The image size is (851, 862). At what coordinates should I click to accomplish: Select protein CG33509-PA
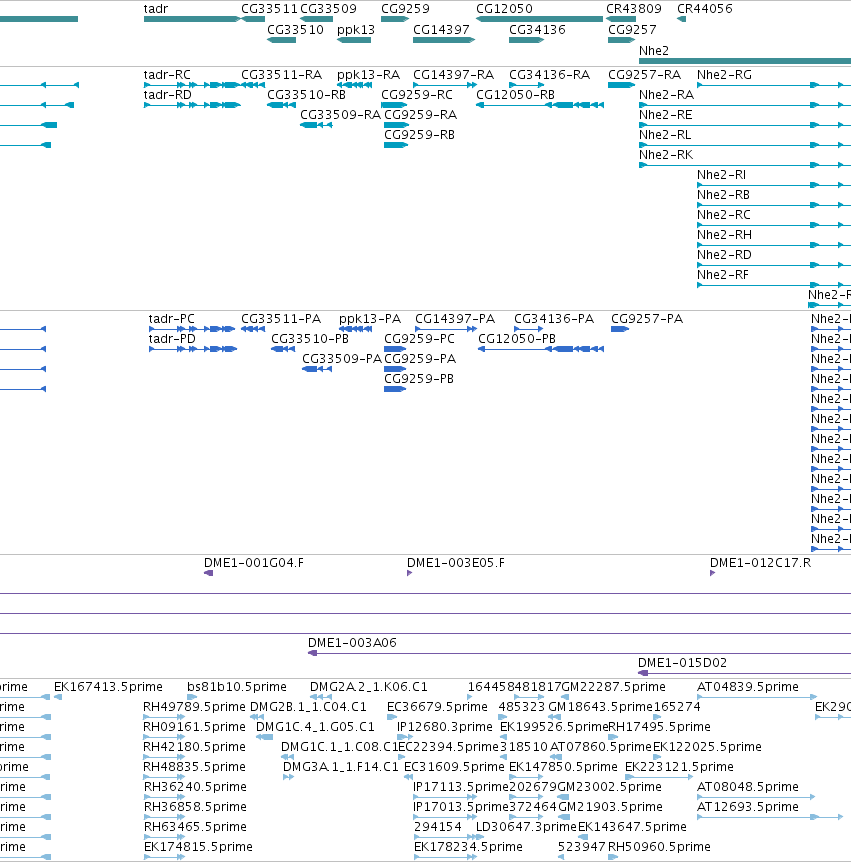pos(341,358)
